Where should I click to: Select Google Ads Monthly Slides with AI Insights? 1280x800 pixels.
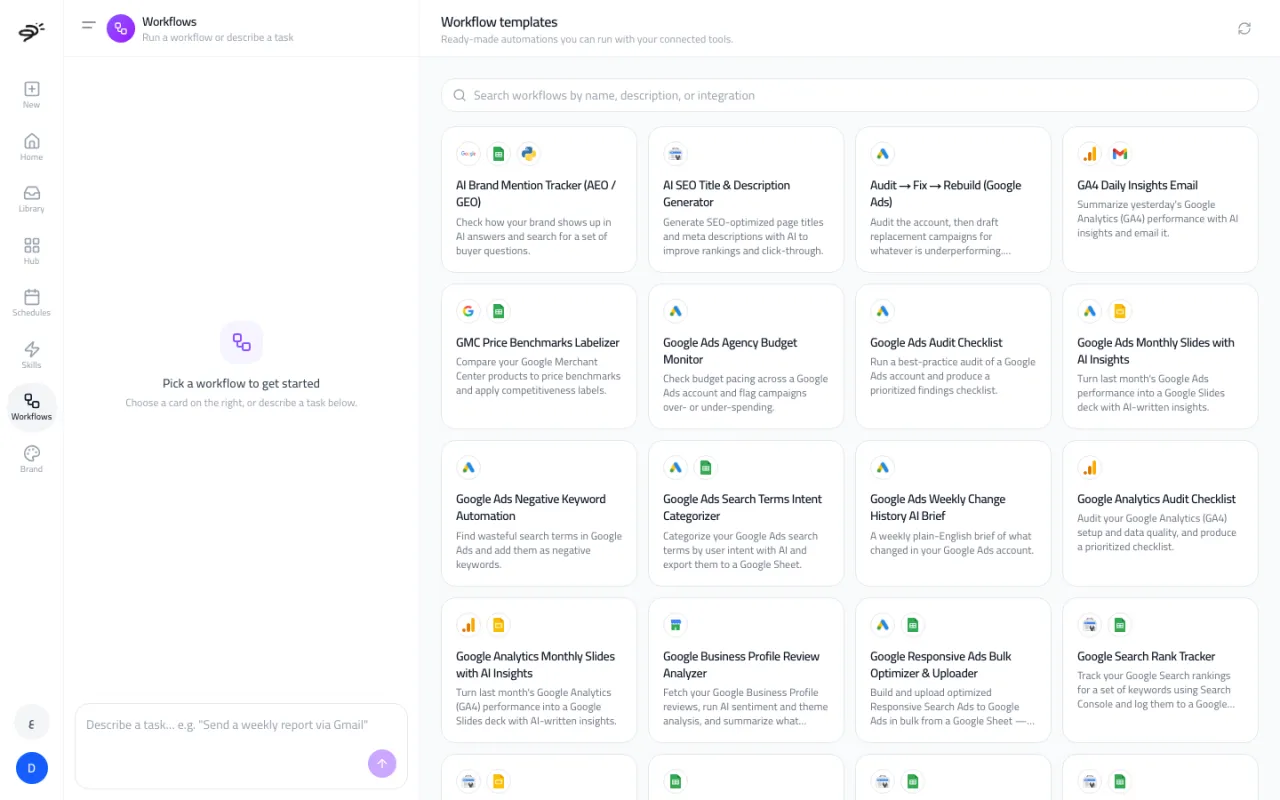(x=1160, y=356)
